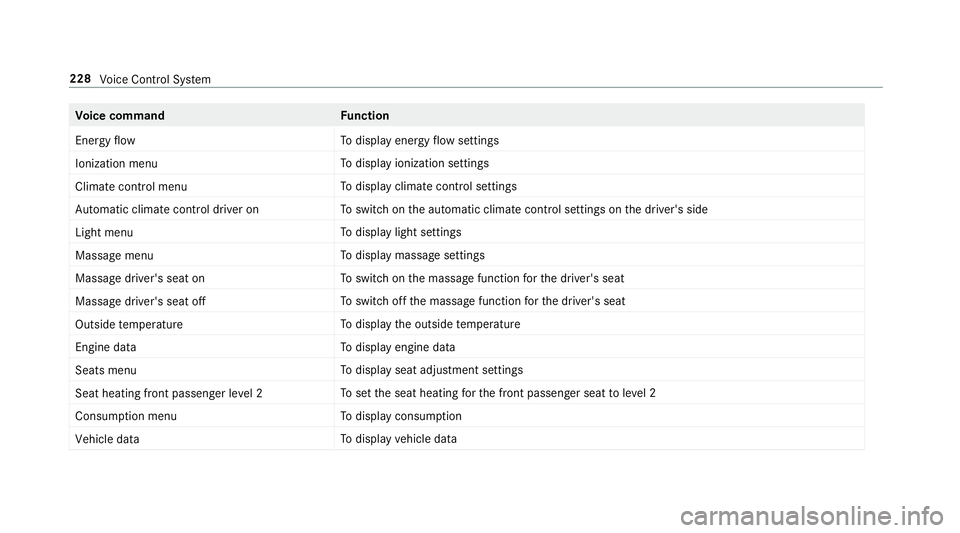960x533 pixels.
Task: Click 'Massage driver's seat on' entry
Action: click(140, 278)
